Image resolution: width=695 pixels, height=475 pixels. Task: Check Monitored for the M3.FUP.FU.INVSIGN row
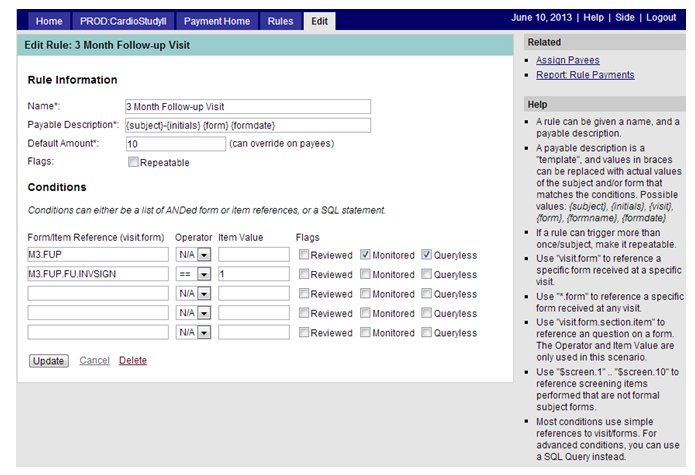coord(365,274)
